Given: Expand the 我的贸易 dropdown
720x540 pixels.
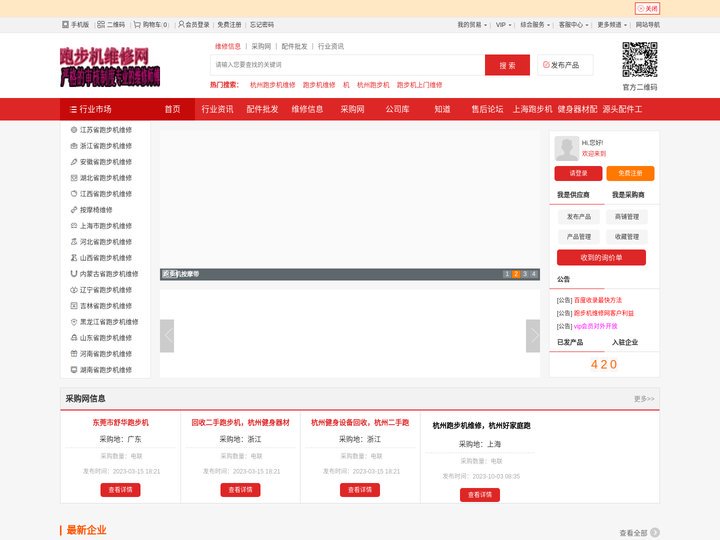Looking at the screenshot, I should tap(472, 25).
